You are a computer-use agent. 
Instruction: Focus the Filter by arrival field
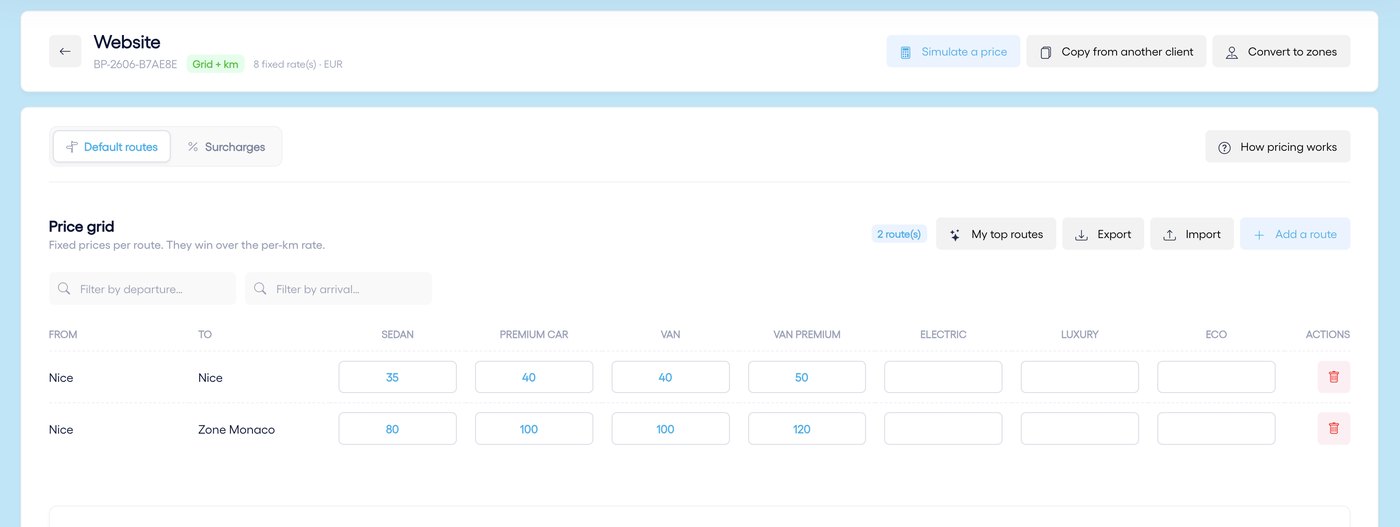coord(338,288)
